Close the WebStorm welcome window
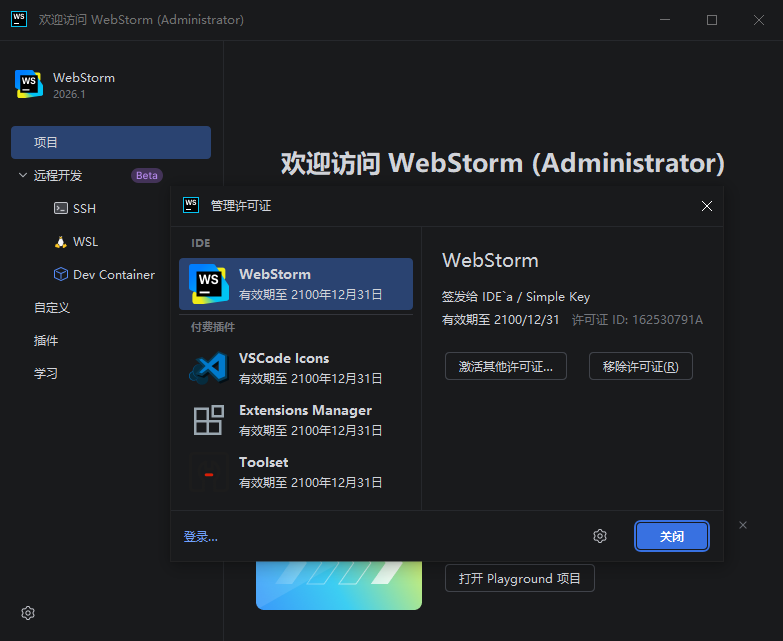 (759, 19)
